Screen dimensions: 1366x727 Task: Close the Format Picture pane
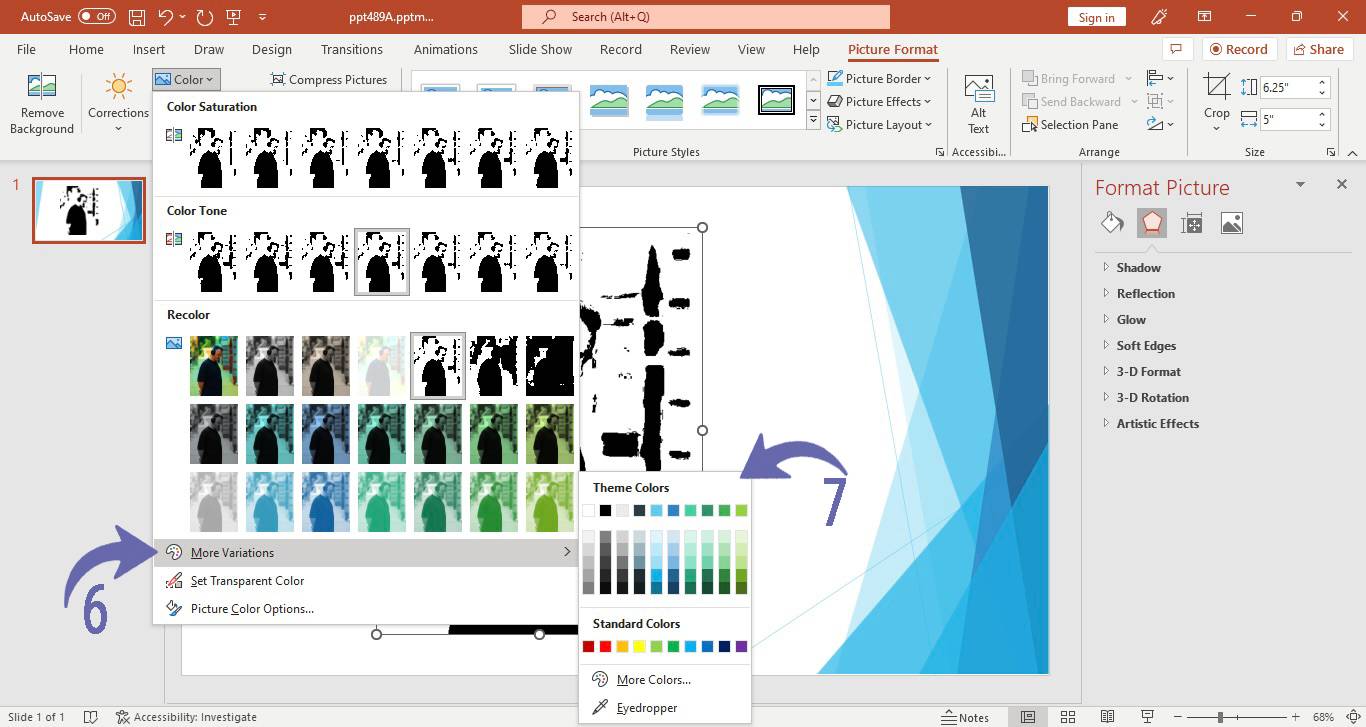[1342, 184]
